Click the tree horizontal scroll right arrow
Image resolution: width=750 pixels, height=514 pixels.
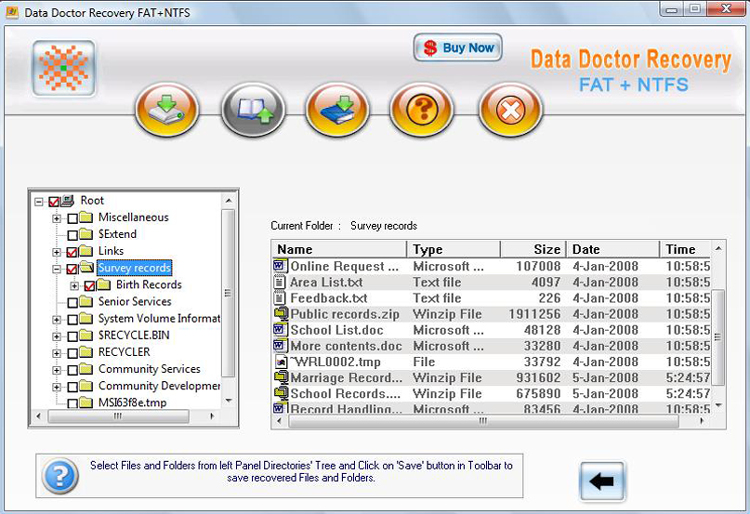212,416
